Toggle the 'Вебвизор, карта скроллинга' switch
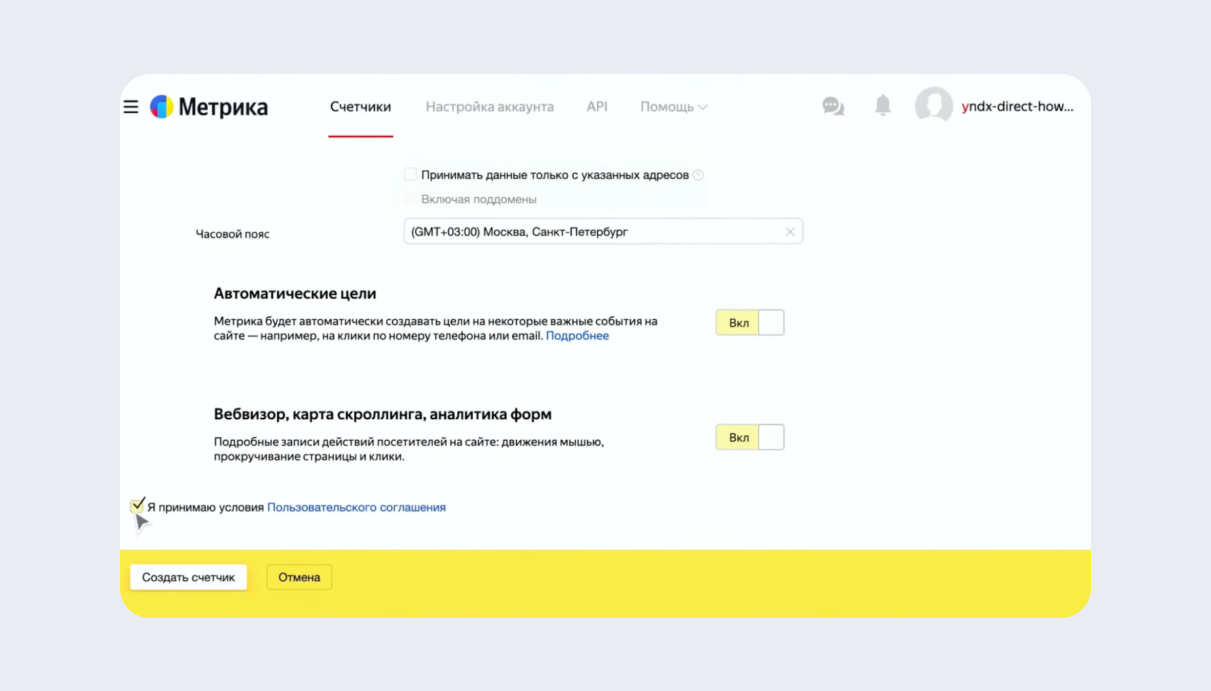The image size is (1211, 691). click(750, 437)
